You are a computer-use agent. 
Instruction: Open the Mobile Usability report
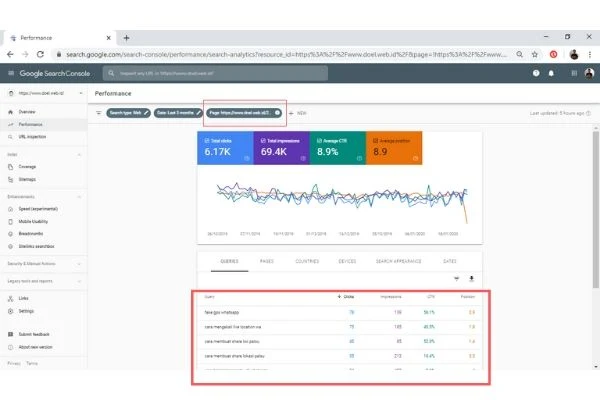point(33,222)
